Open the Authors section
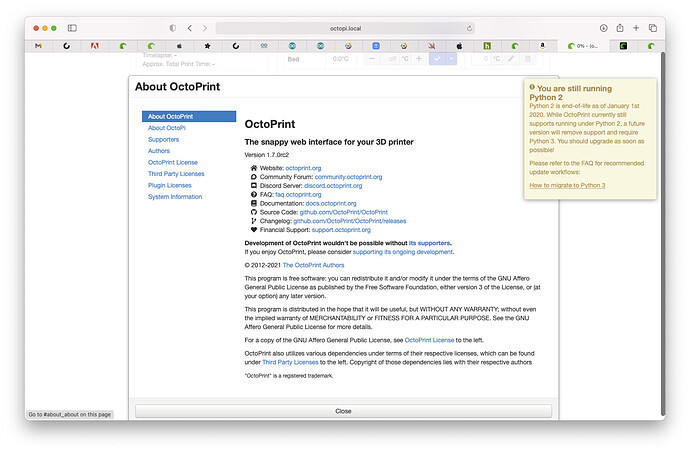 click(x=159, y=151)
